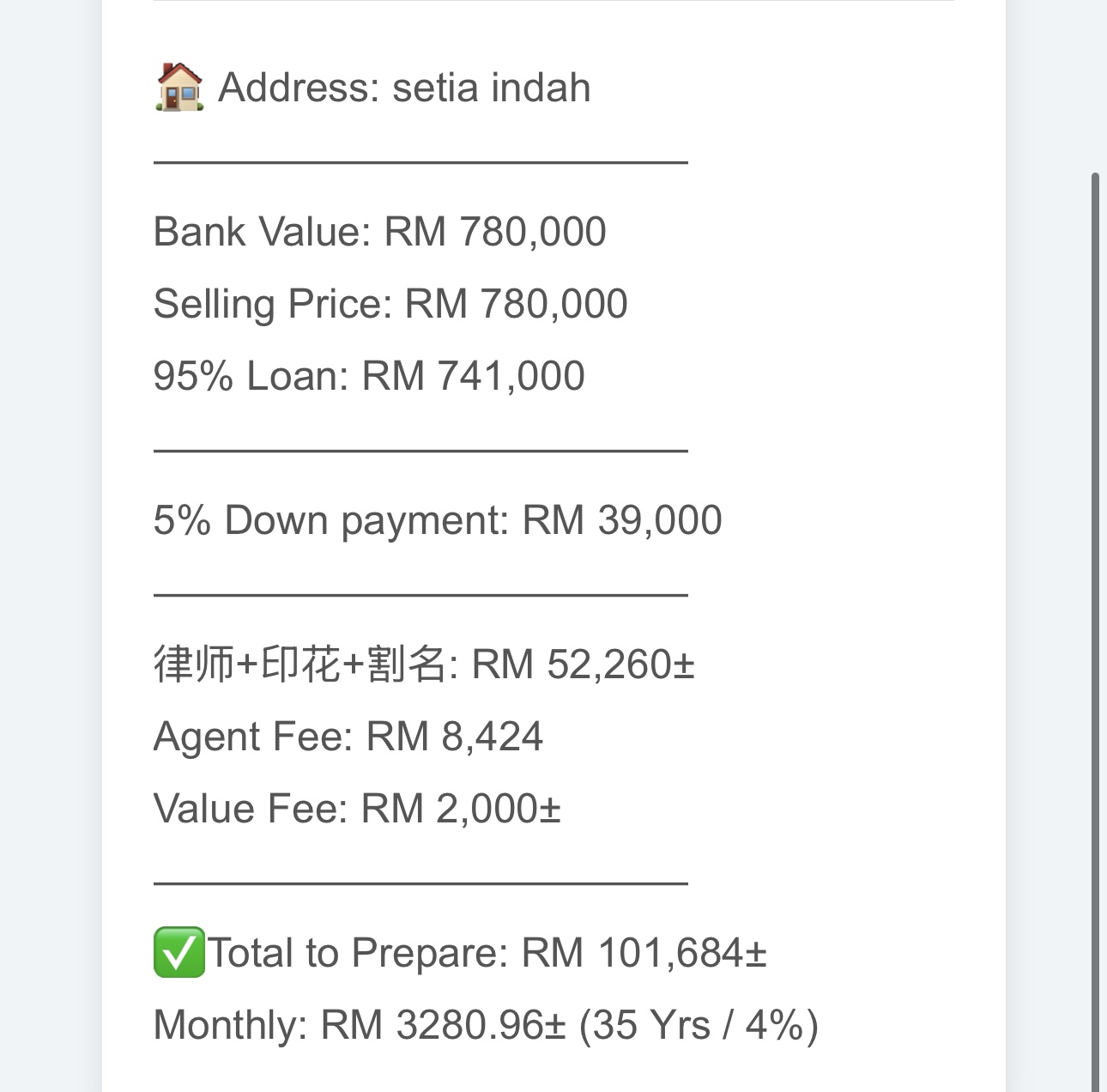This screenshot has width=1107, height=1092.
Task: Click the Selling Price label
Action: (x=272, y=304)
